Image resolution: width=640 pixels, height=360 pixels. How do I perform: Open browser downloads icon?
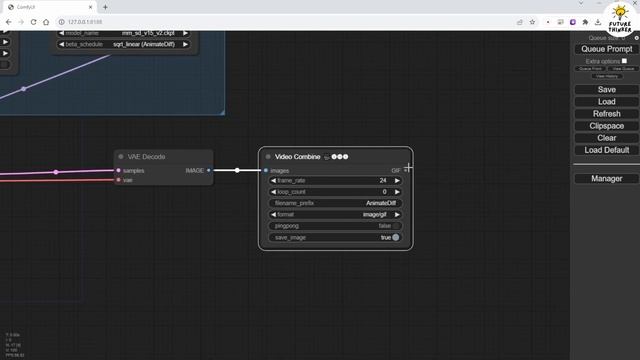coord(598,22)
